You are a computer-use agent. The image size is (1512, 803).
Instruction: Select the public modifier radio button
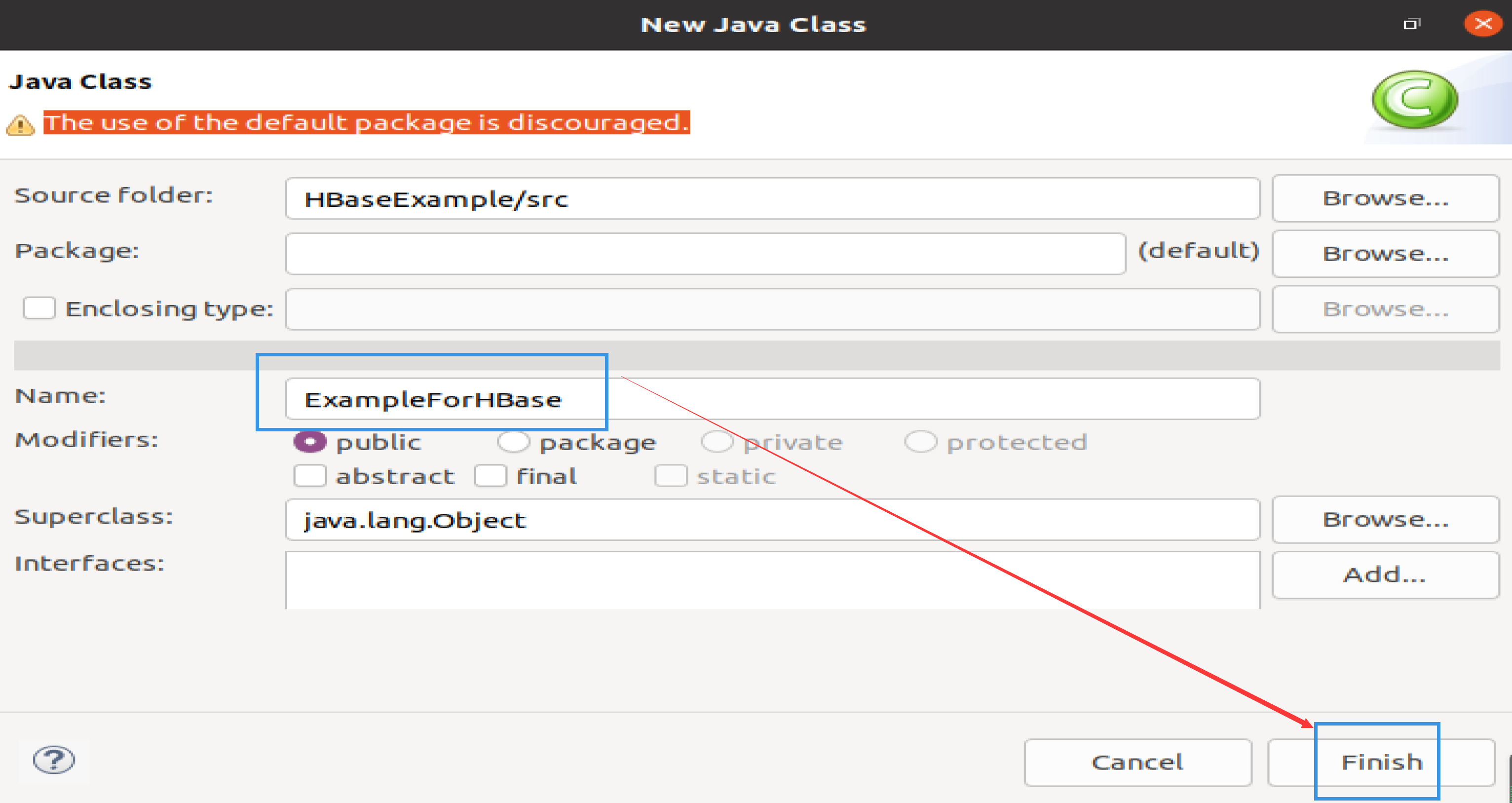[309, 442]
